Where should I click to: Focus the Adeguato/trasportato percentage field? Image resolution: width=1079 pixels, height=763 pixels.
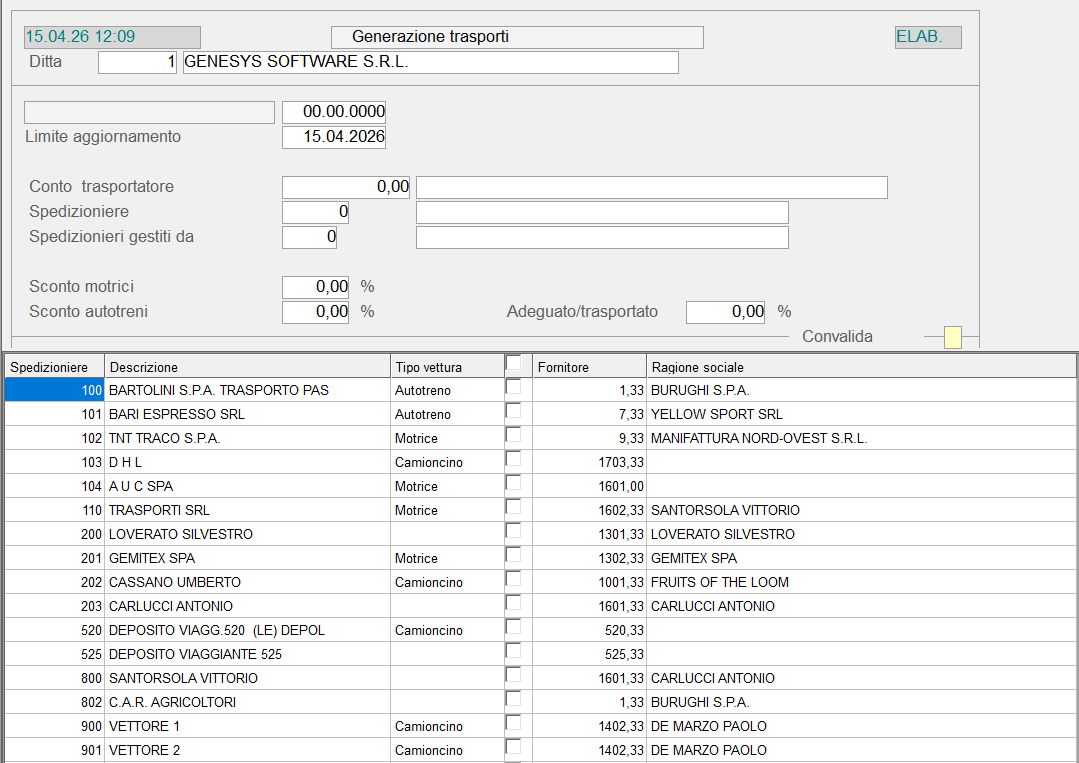(x=726, y=312)
